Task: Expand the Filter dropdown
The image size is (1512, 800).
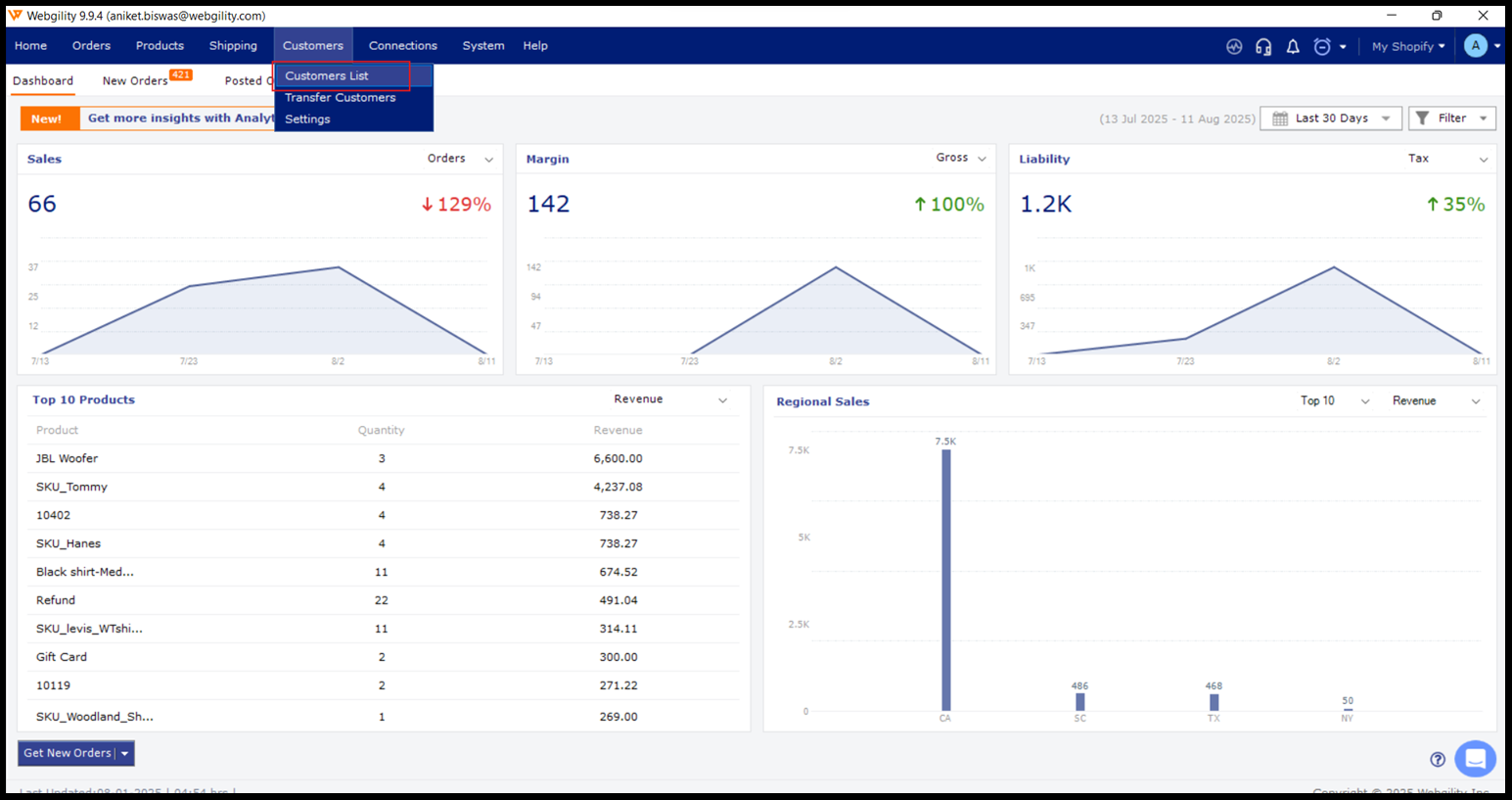Action: click(x=1451, y=118)
